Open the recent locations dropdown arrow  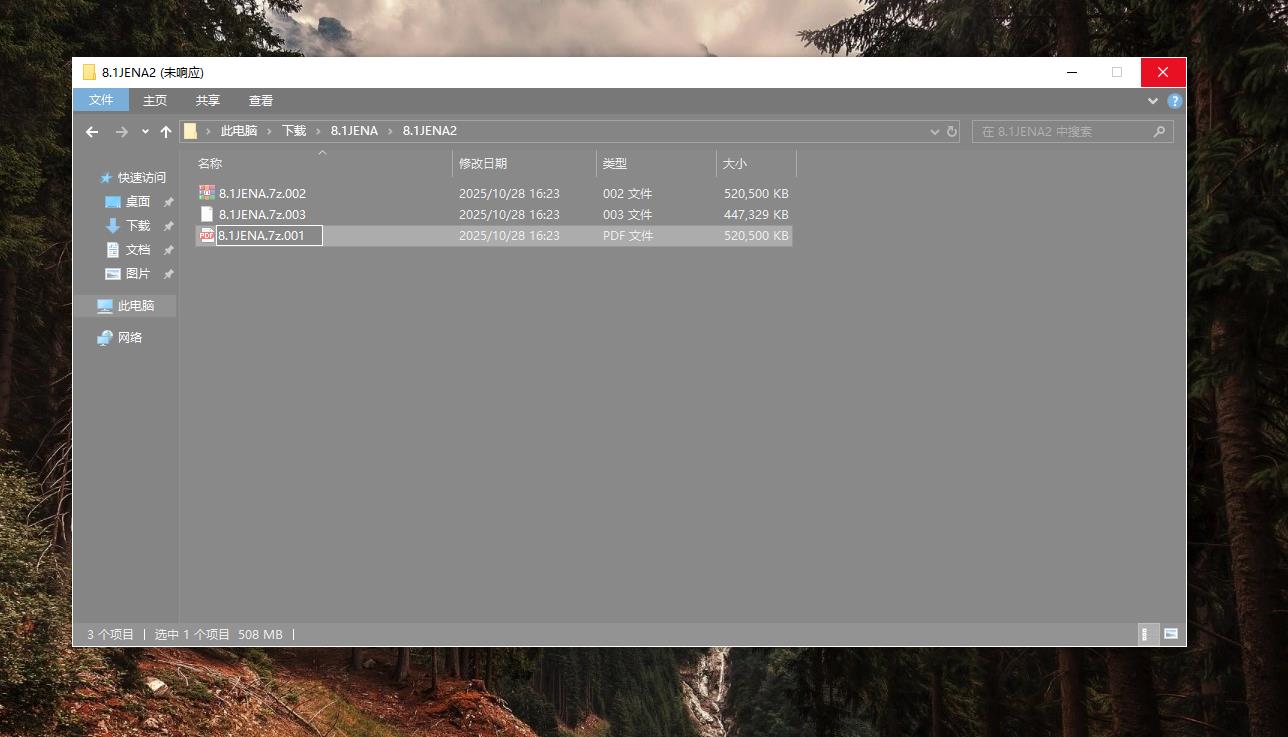[145, 131]
